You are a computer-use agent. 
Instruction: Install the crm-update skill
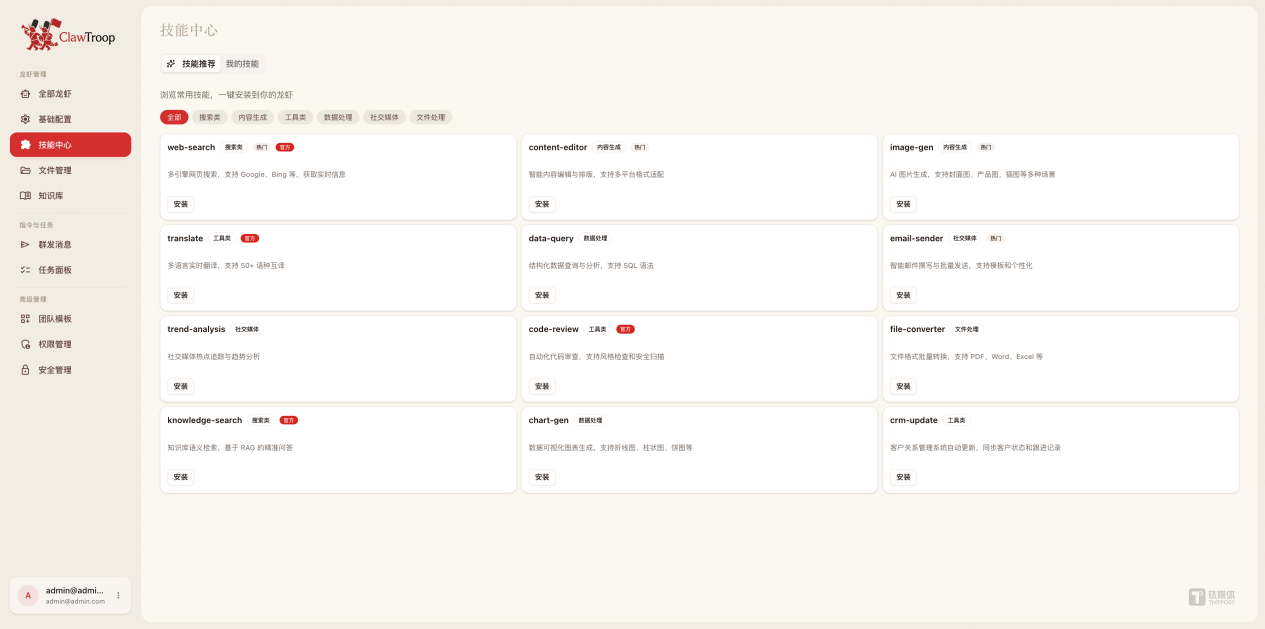coord(903,477)
